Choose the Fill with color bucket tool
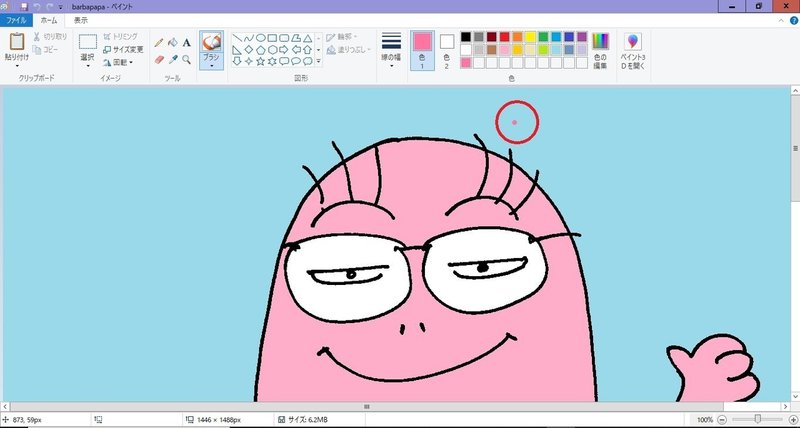 pos(173,43)
